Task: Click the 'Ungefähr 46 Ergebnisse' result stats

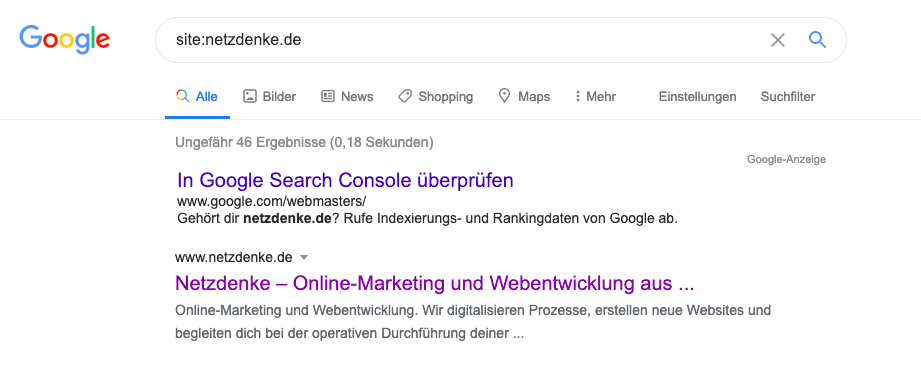Action: point(304,142)
